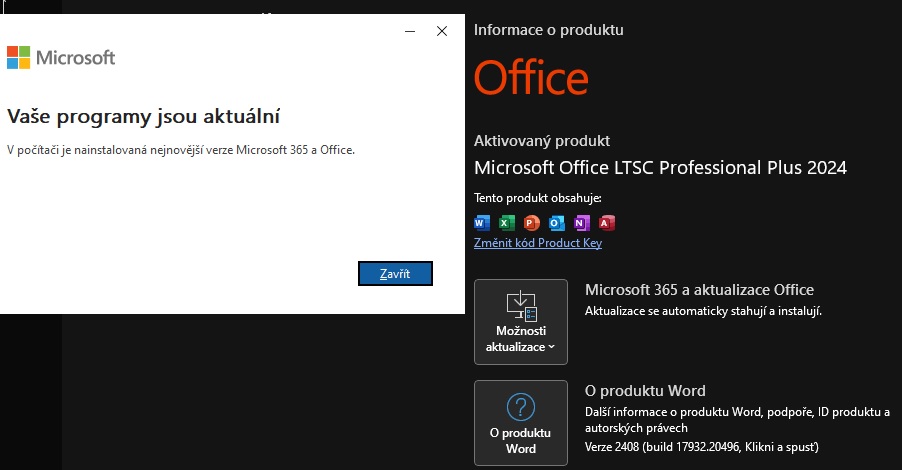Click the Aktivovaný produkt label

(541, 141)
